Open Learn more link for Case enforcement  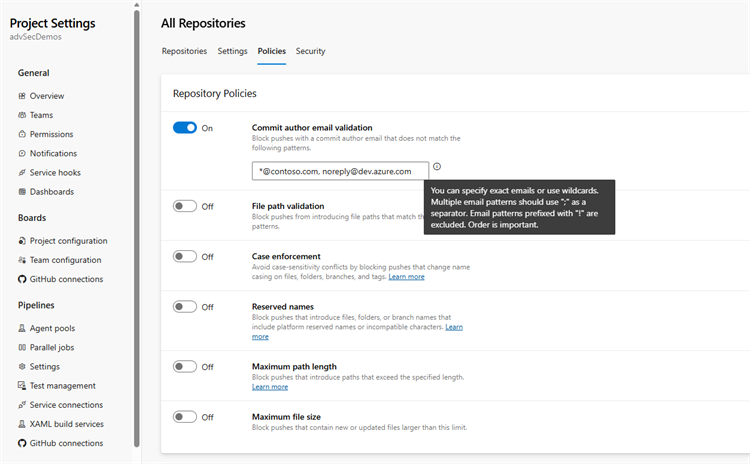[x=407, y=276]
